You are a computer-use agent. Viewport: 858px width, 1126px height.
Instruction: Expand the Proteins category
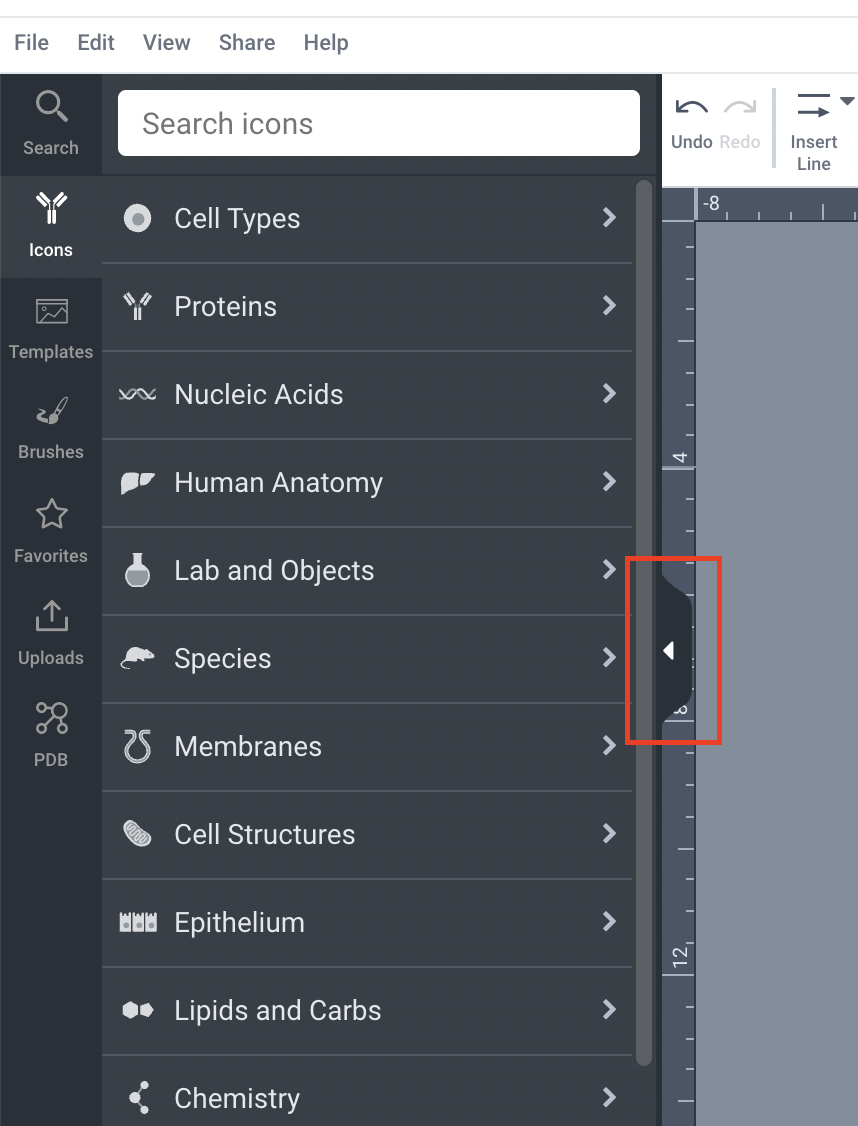(x=367, y=306)
